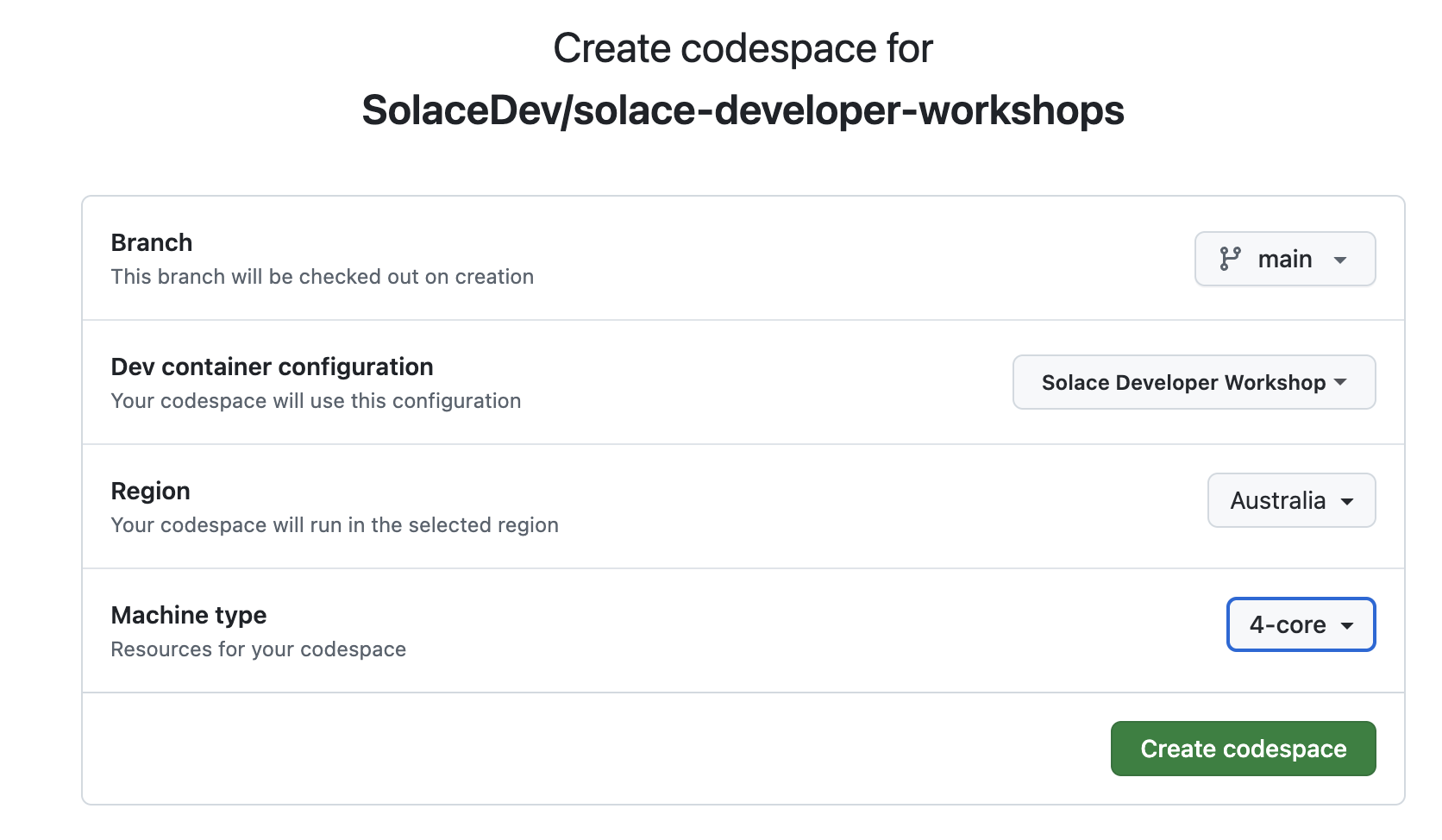Click the caret arrow next to main
Screen dimensions: 1442x840
coord(1340,260)
